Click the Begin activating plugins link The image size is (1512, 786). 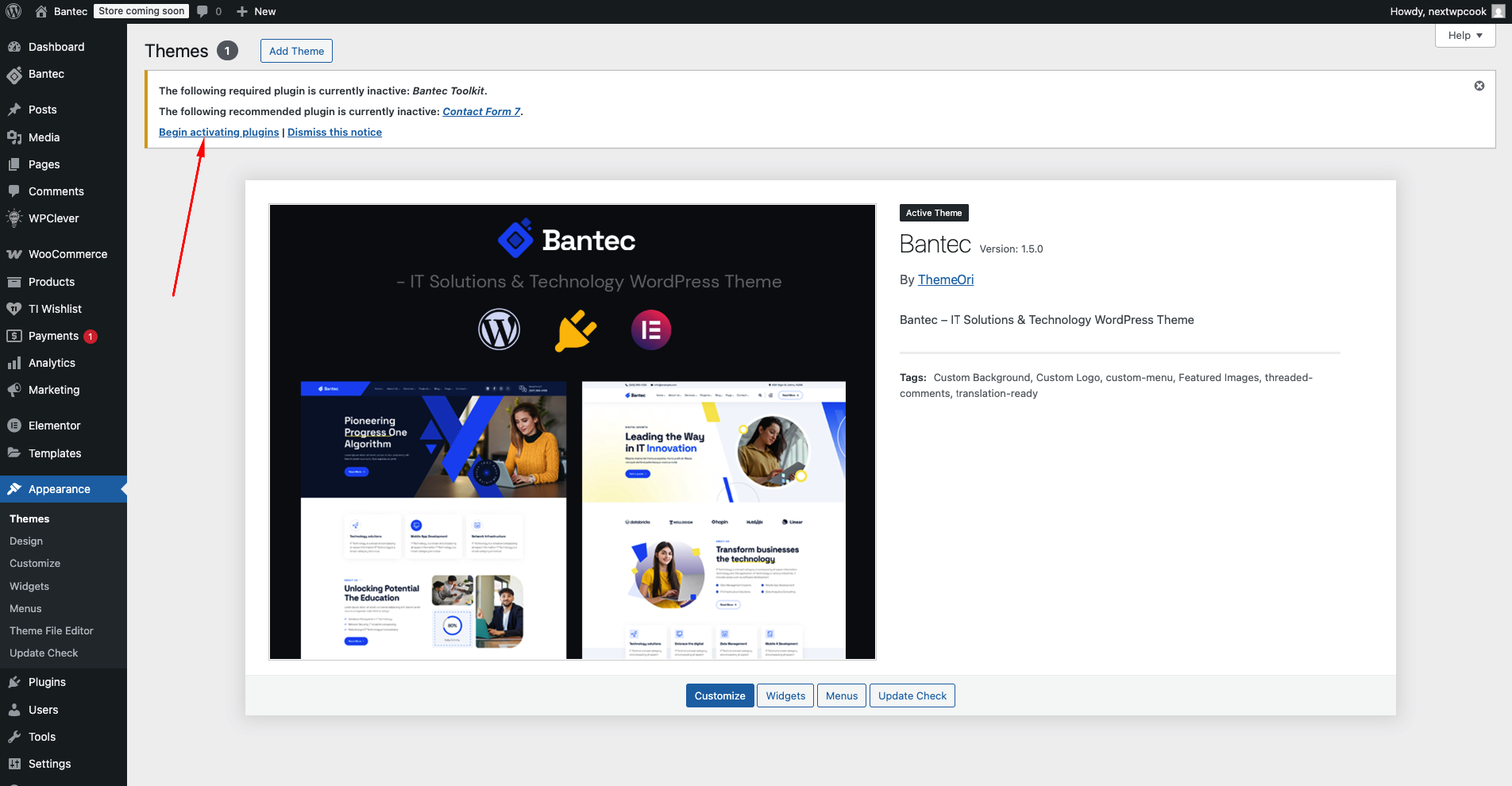[x=218, y=133]
